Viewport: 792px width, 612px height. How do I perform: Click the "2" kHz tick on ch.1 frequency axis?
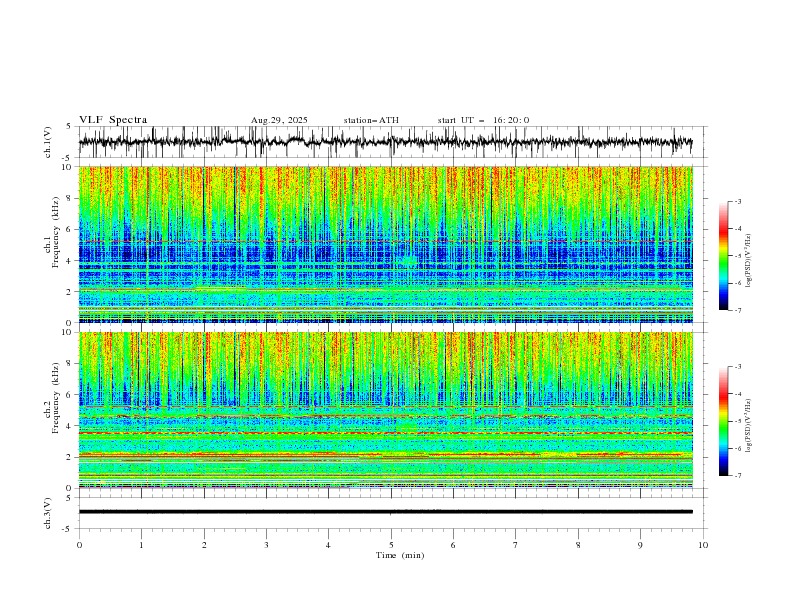tap(71, 292)
